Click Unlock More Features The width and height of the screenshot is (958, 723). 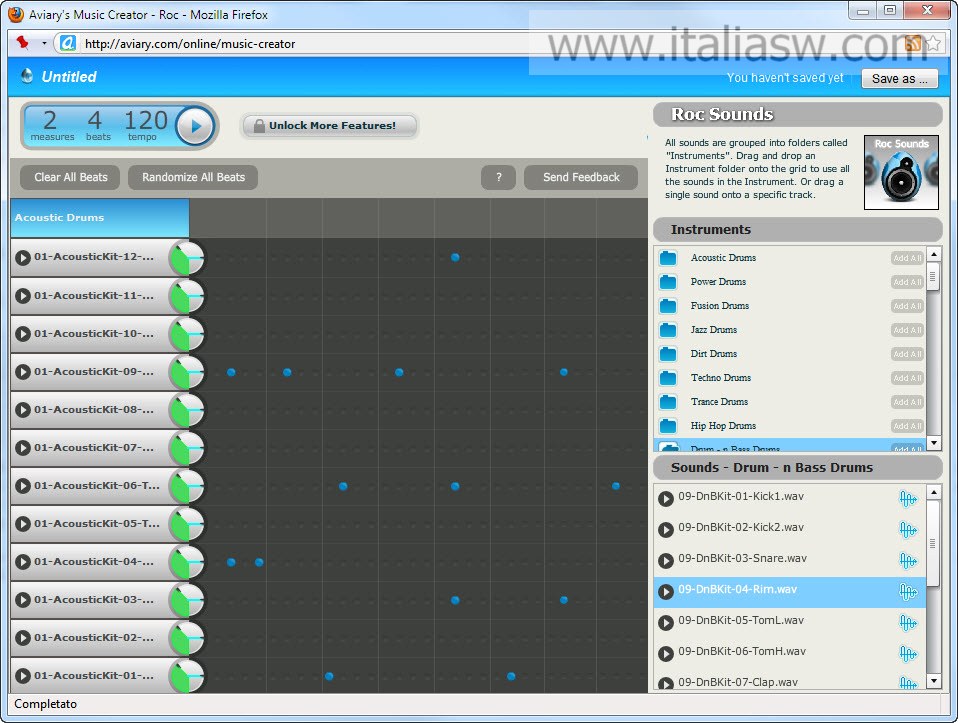tap(329, 126)
